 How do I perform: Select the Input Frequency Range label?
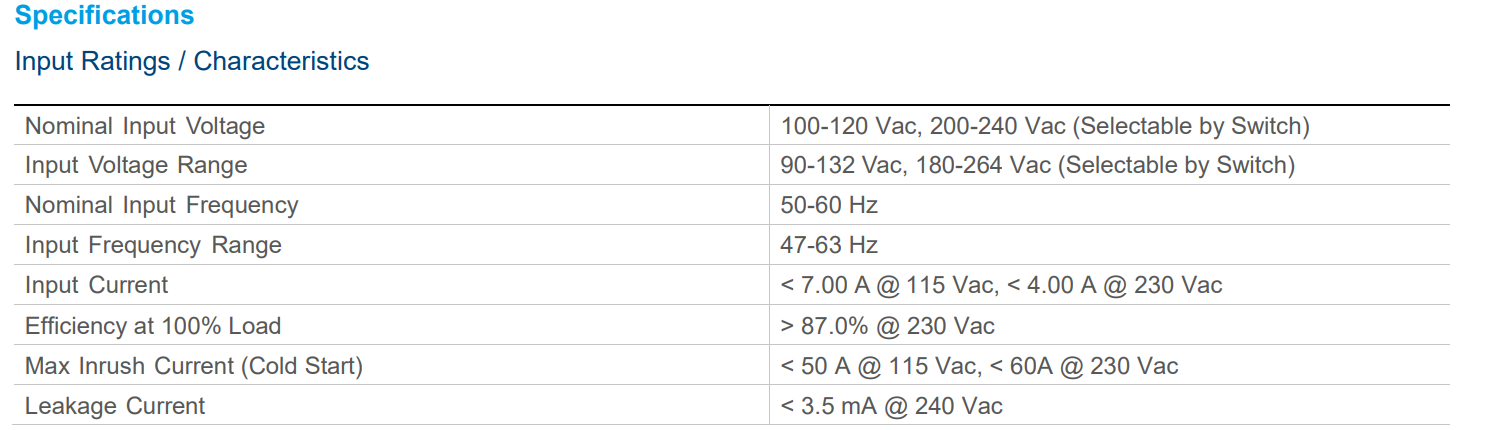click(x=153, y=245)
